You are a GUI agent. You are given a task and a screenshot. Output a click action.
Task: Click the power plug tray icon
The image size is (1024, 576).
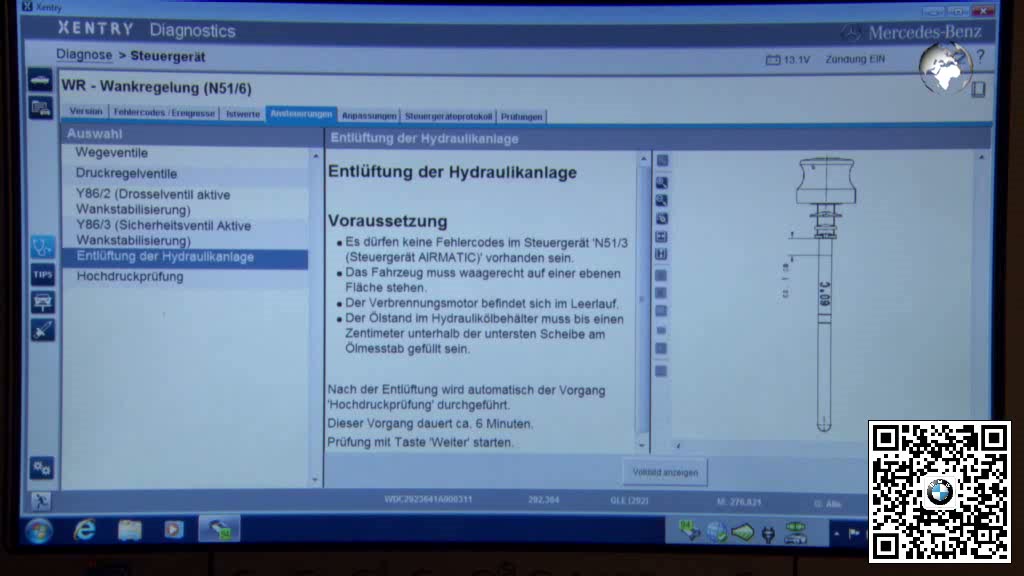(769, 534)
